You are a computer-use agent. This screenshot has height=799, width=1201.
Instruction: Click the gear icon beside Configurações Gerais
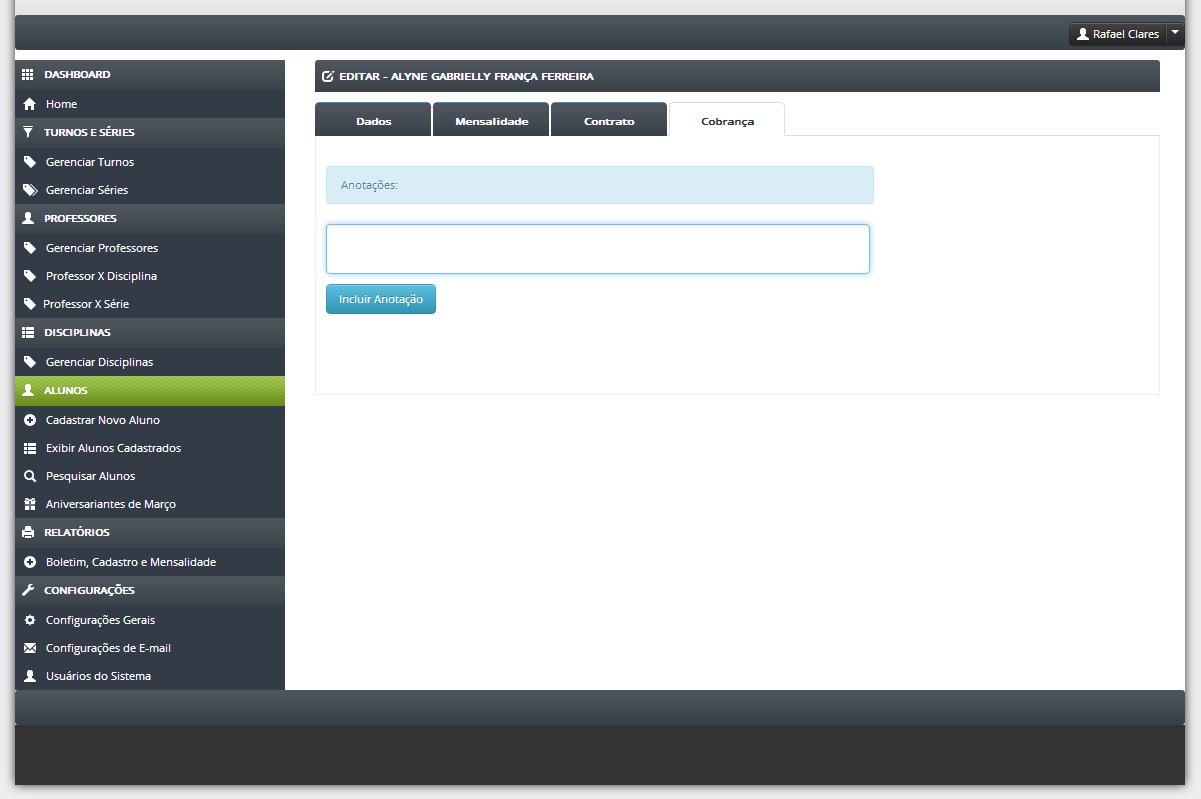[x=29, y=620]
